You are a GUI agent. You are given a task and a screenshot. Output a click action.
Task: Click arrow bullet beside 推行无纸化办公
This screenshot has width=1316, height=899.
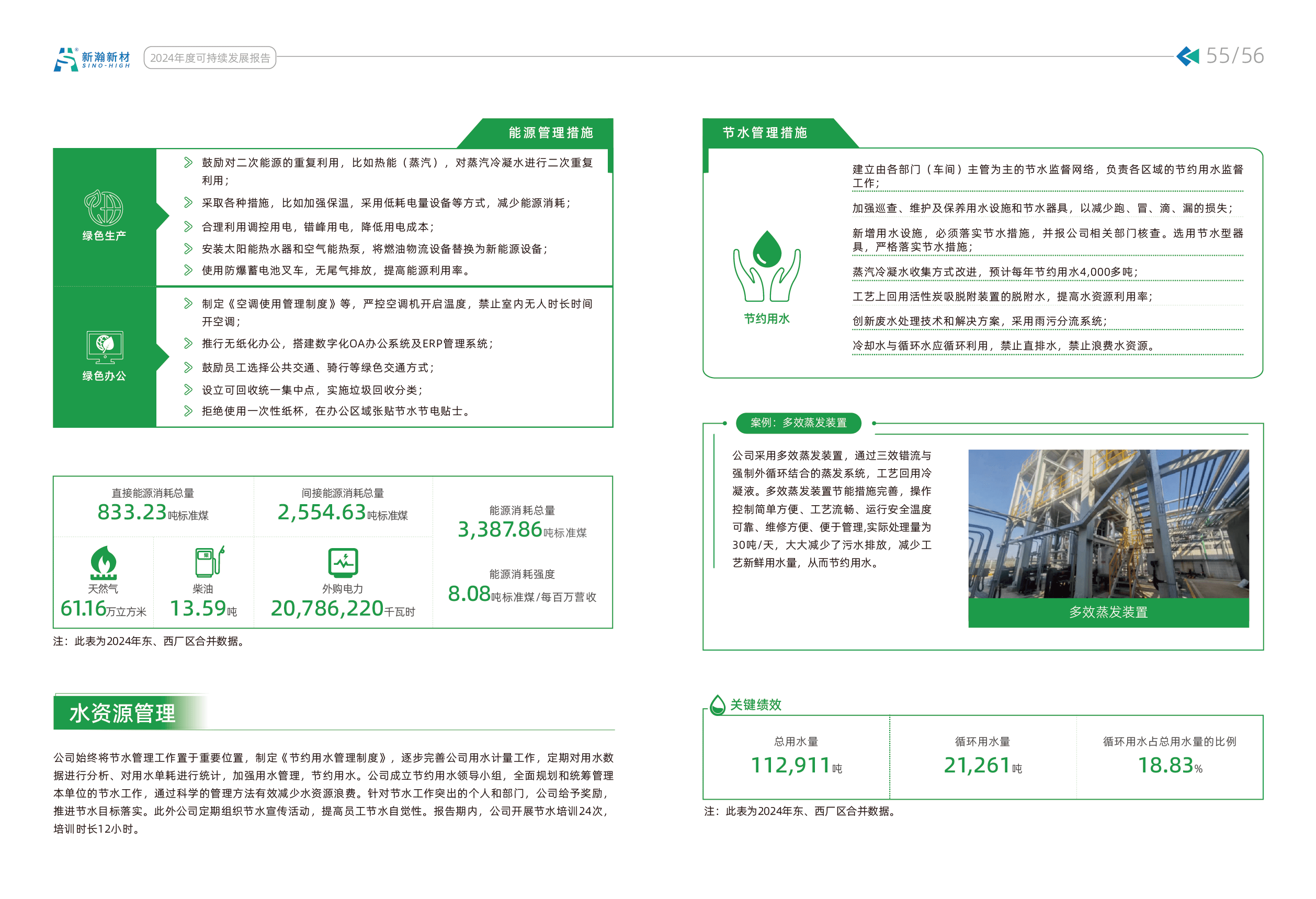pyautogui.click(x=188, y=343)
